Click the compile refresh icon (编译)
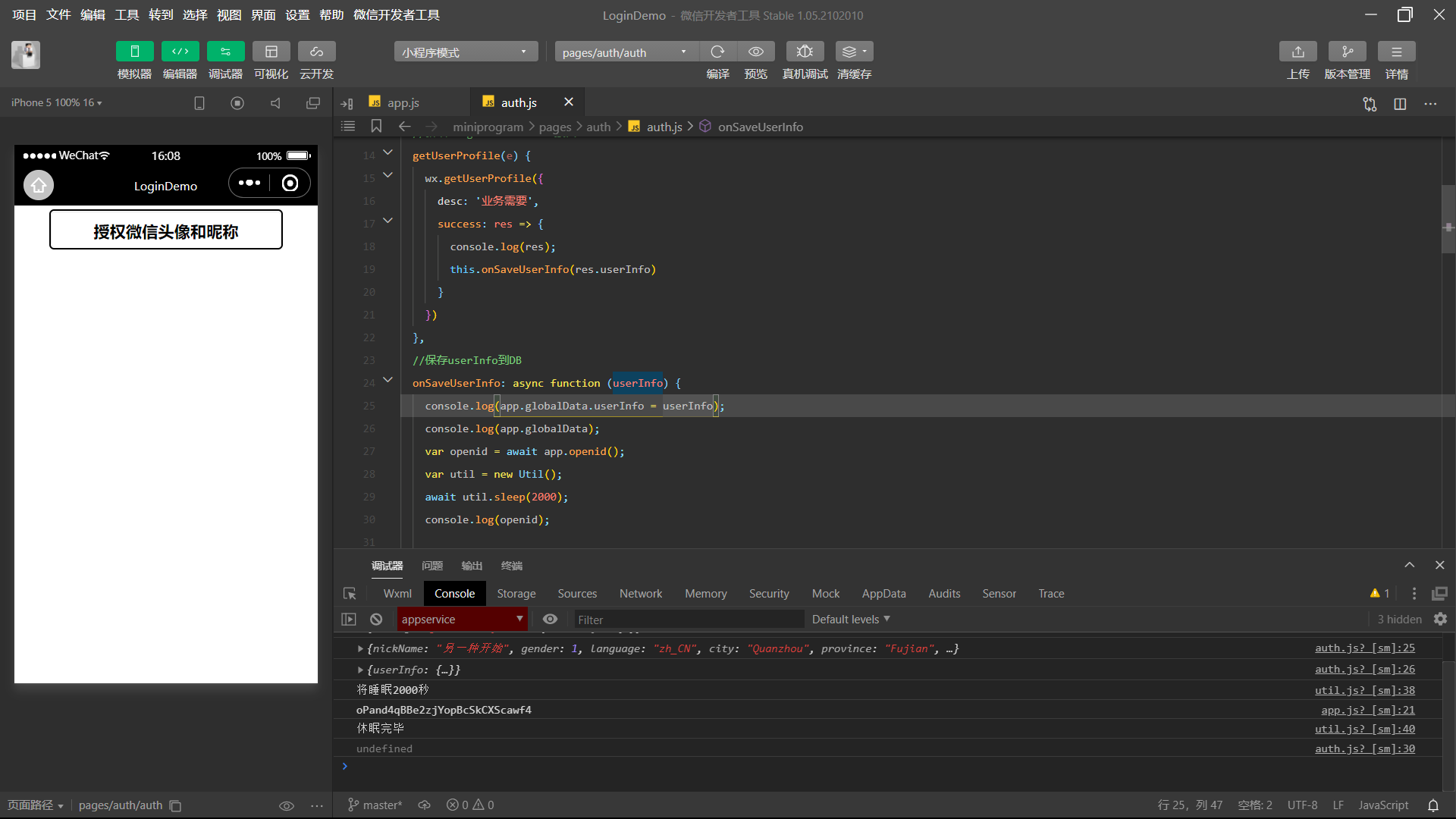The image size is (1456, 819). (x=717, y=52)
